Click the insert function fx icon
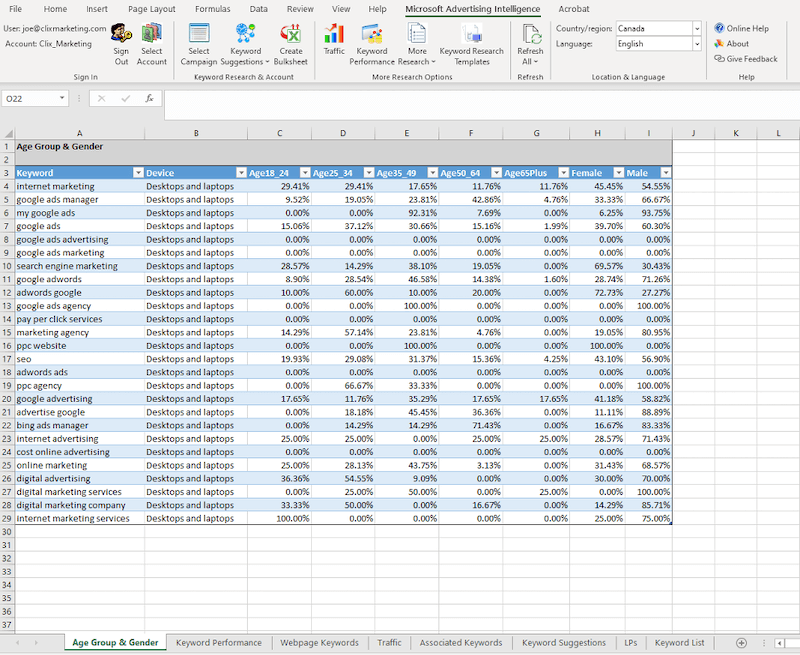Image resolution: width=800 pixels, height=655 pixels. click(149, 98)
